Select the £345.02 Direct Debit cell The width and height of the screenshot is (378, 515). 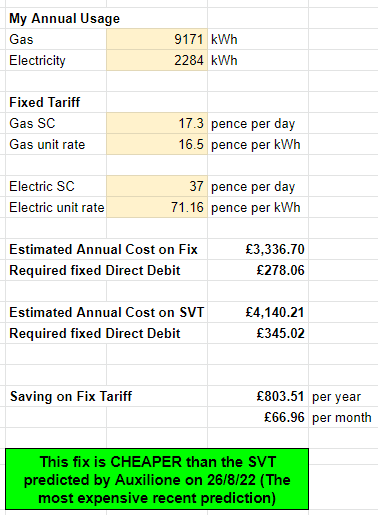coord(258,333)
